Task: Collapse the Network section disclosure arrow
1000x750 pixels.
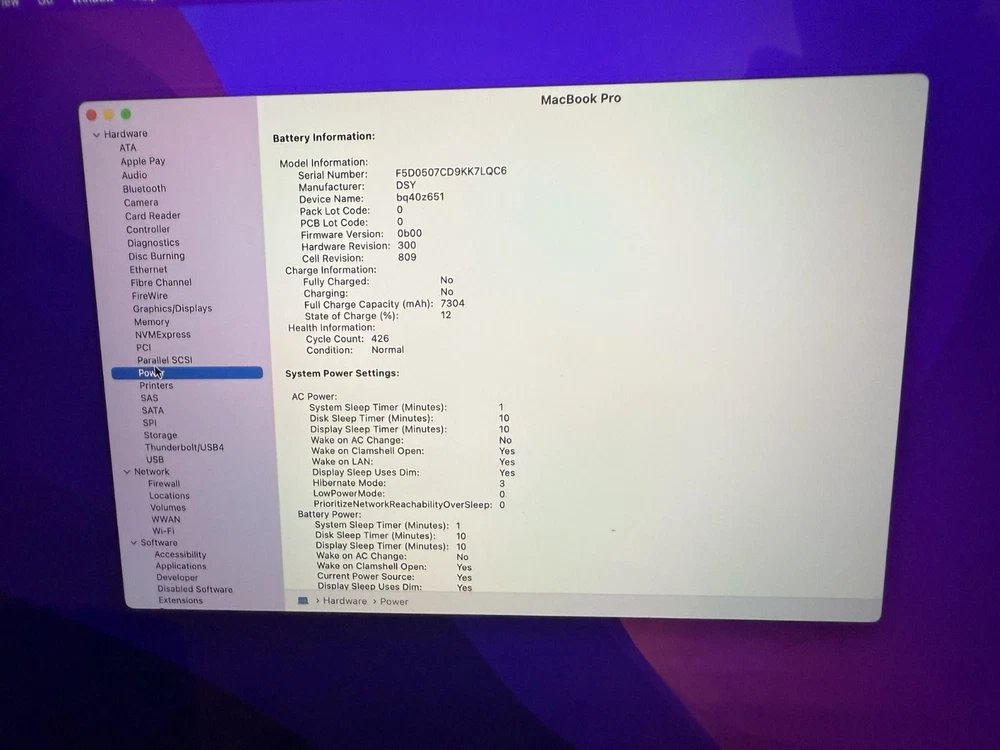Action: pyautogui.click(x=127, y=472)
